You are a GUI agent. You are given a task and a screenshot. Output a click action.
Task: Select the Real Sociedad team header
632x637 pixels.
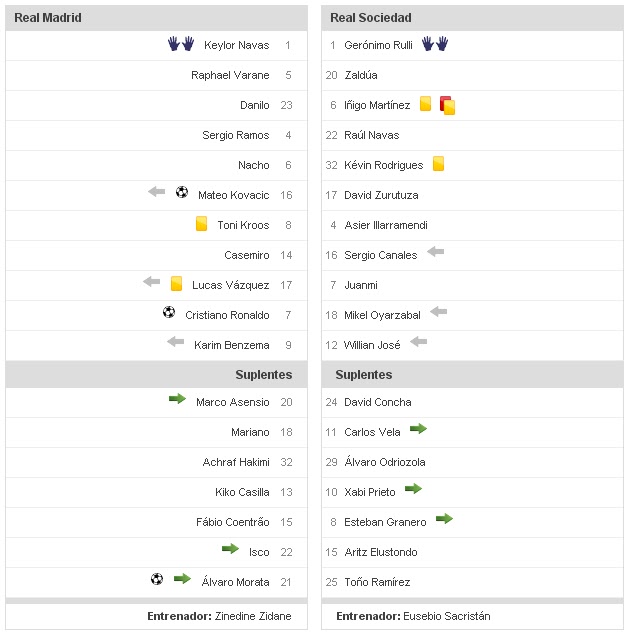tap(371, 18)
